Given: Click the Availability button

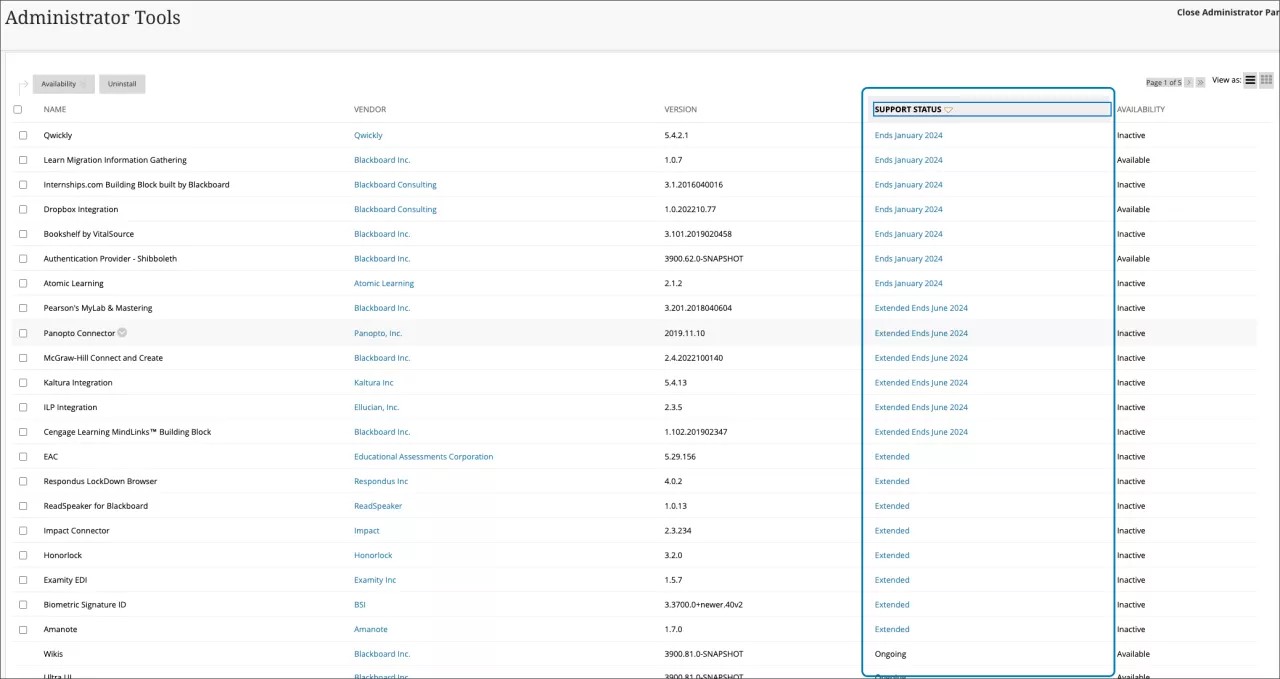Looking at the screenshot, I should coord(63,83).
